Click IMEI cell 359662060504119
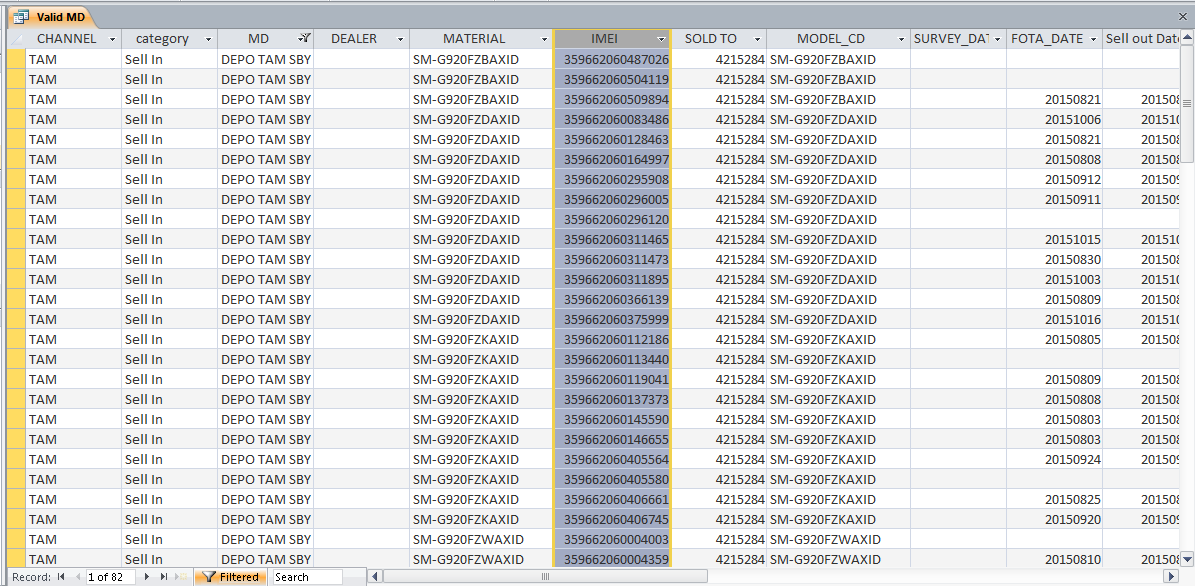The height and width of the screenshot is (586, 1195). click(612, 79)
